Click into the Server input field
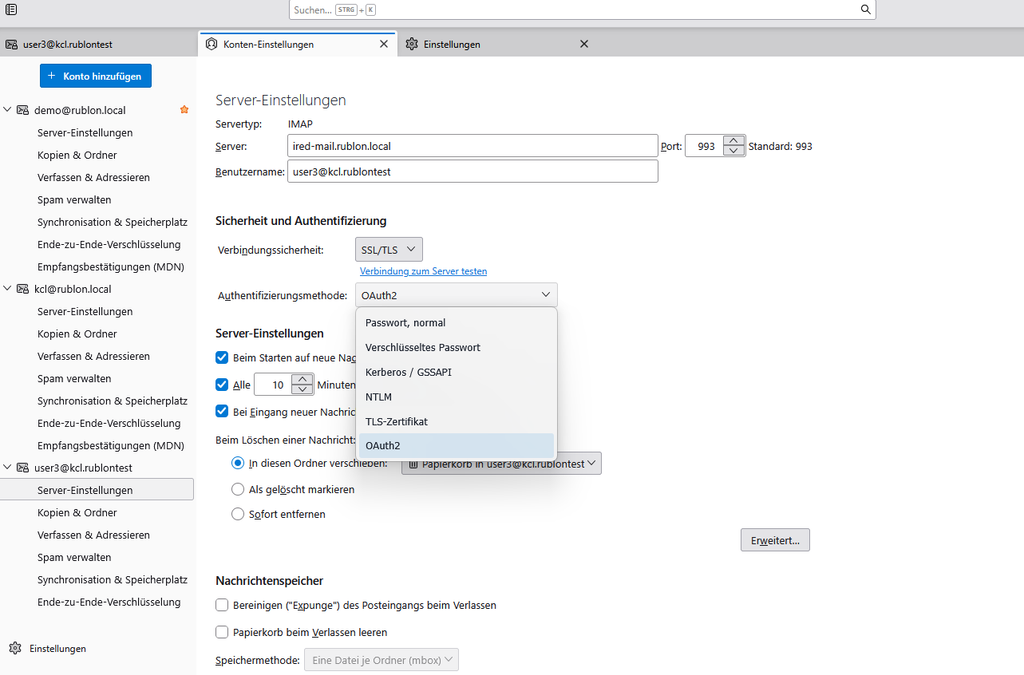The height and width of the screenshot is (675, 1024). pyautogui.click(x=472, y=146)
